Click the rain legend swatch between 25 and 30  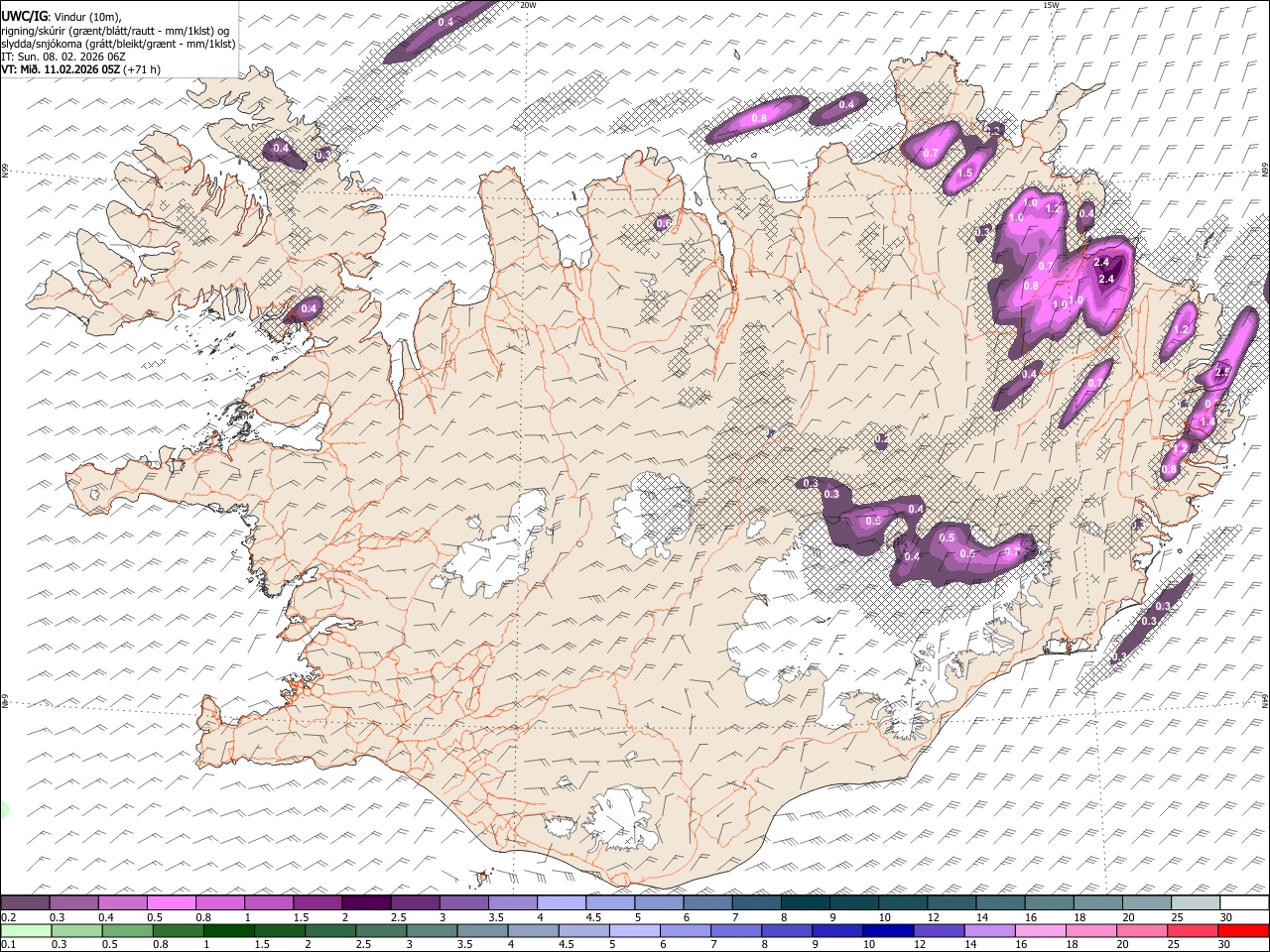(x=1192, y=931)
